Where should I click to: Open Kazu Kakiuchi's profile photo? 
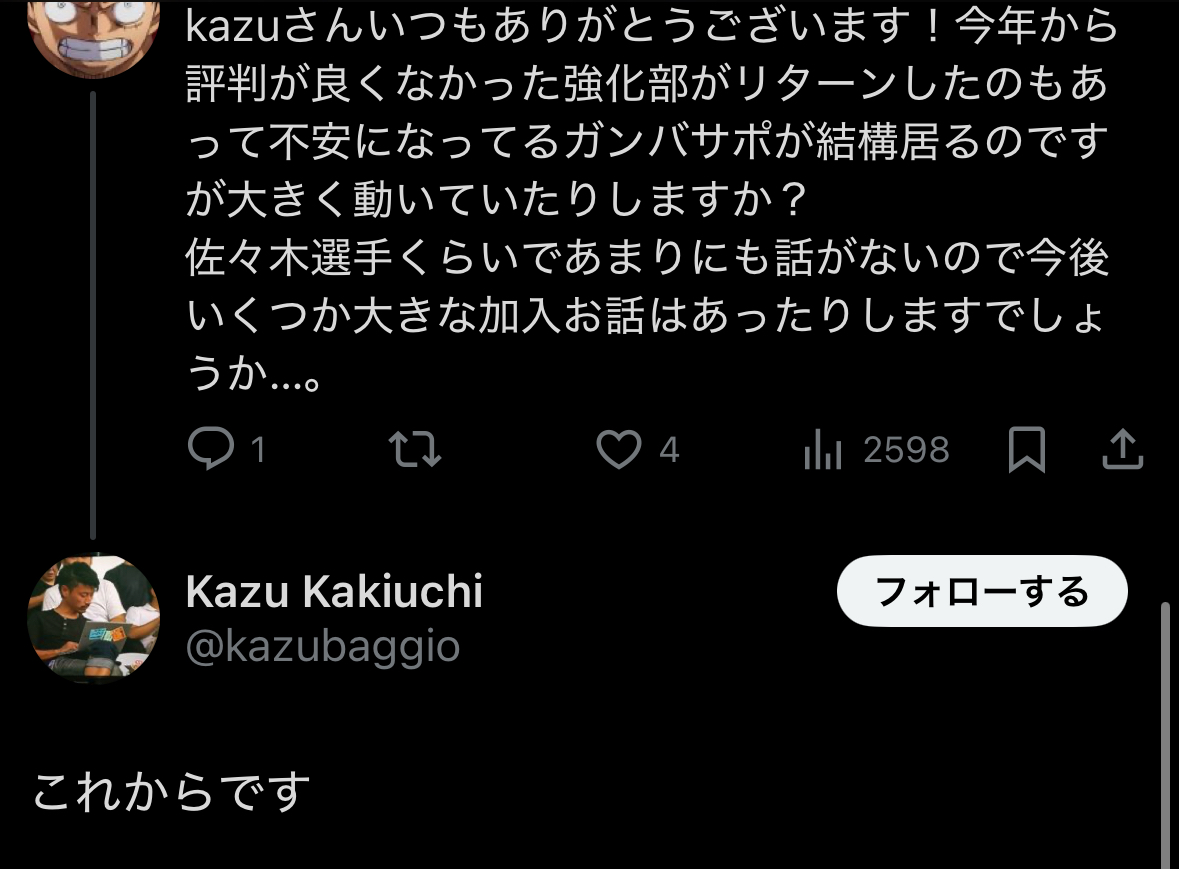93,618
